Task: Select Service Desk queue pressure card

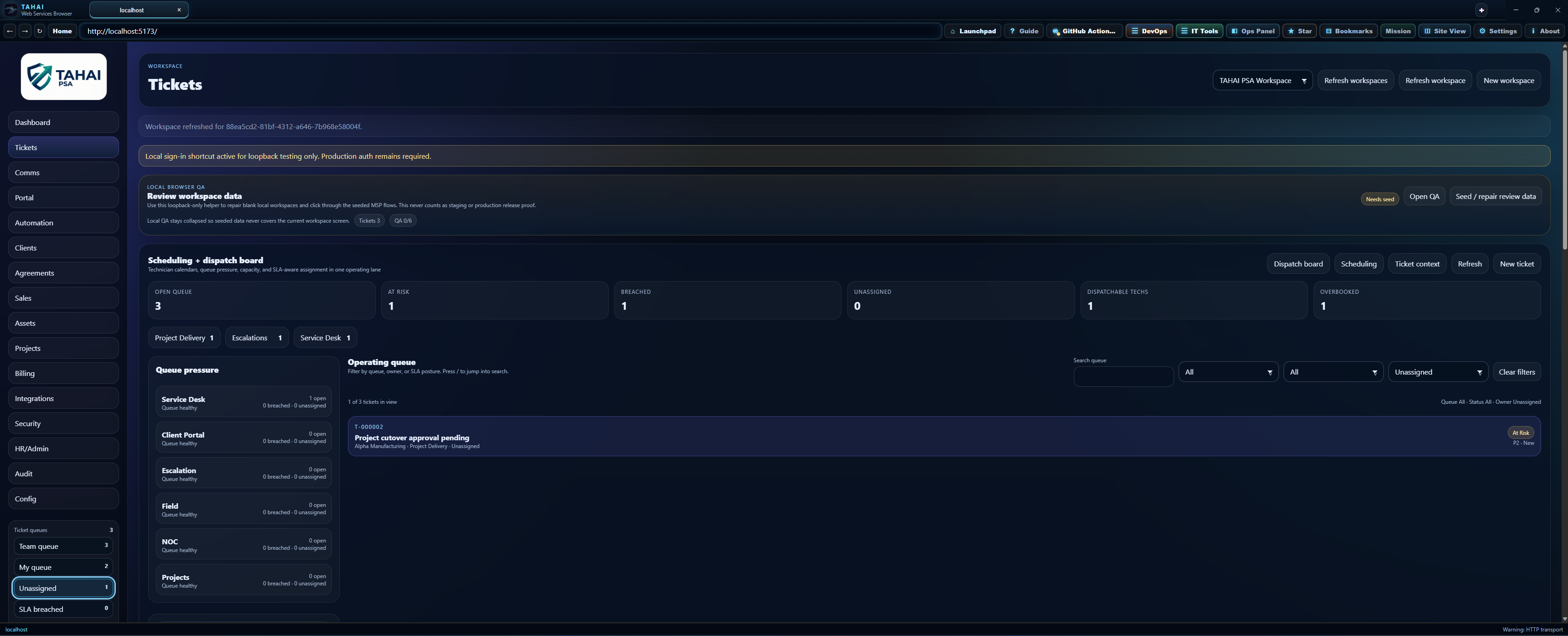Action: 243,402
